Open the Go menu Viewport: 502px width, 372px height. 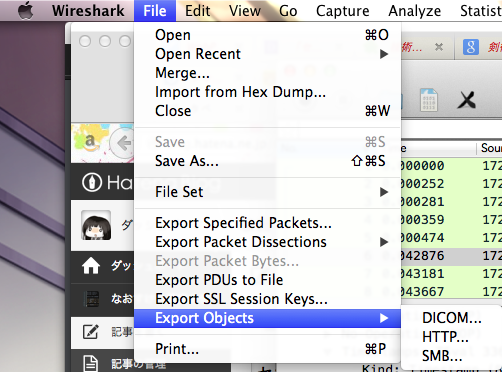[288, 11]
